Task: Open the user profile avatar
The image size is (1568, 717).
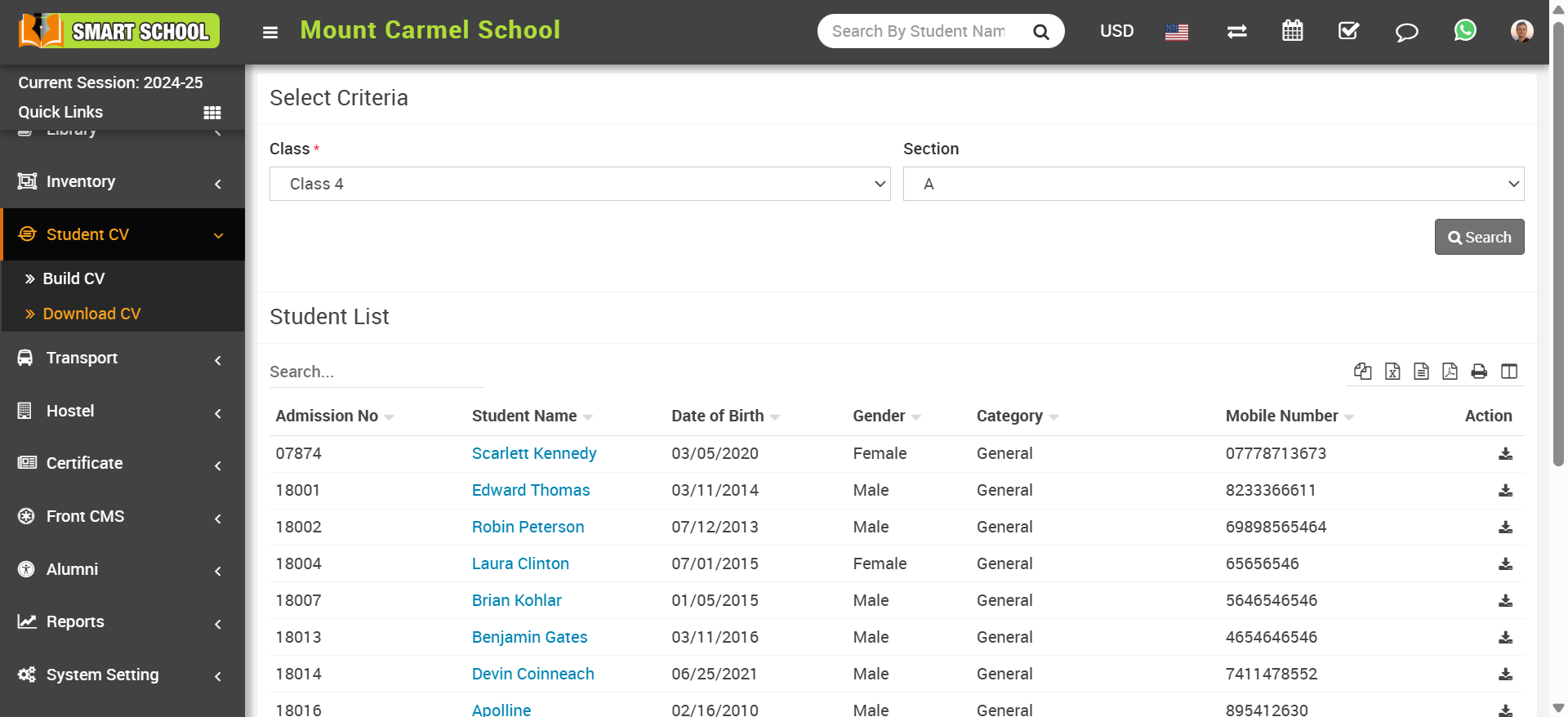Action: click(x=1521, y=31)
